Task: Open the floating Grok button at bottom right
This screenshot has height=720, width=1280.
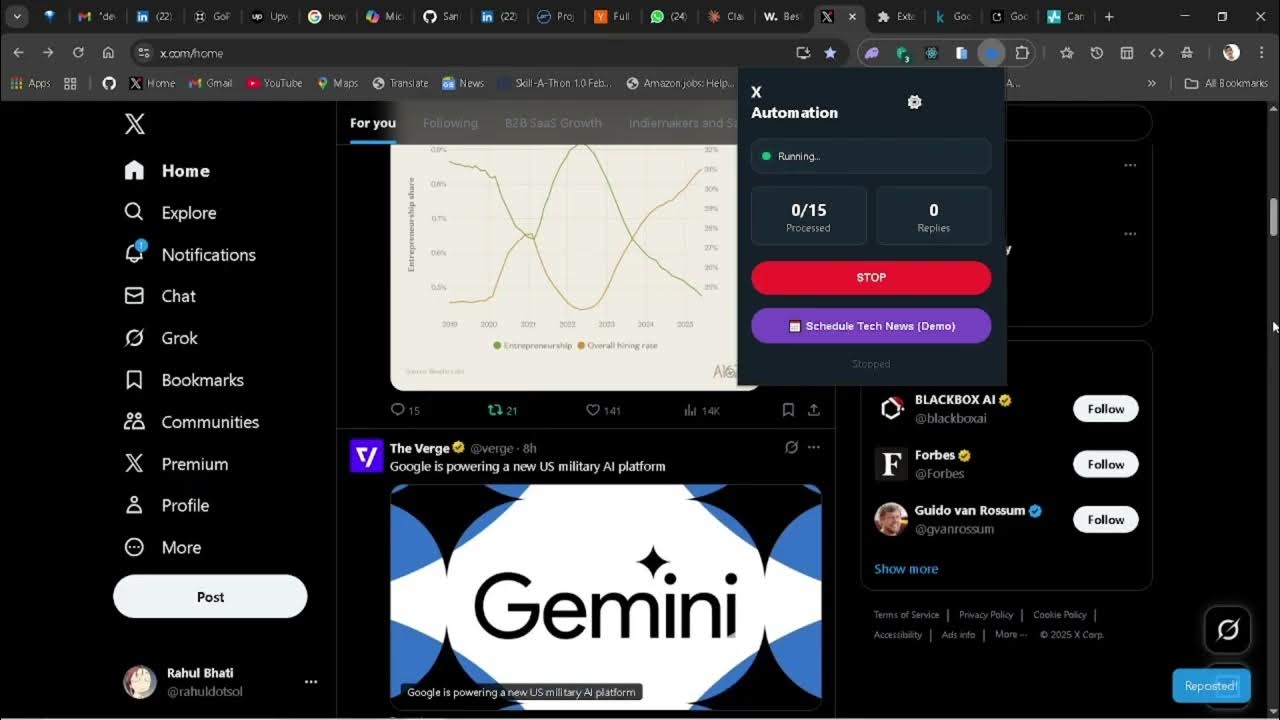Action: click(x=1227, y=630)
